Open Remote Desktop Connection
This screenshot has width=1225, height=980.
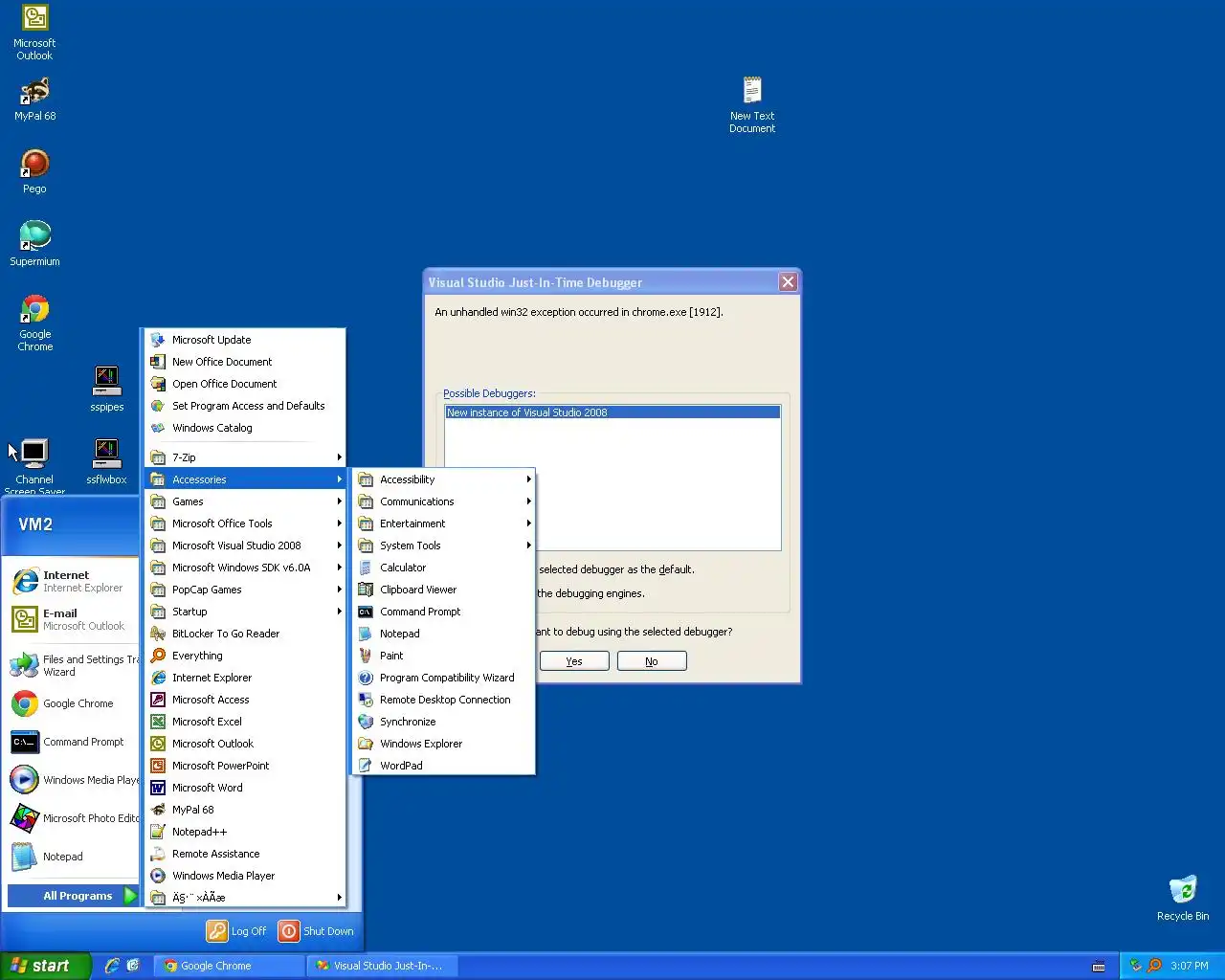point(444,700)
